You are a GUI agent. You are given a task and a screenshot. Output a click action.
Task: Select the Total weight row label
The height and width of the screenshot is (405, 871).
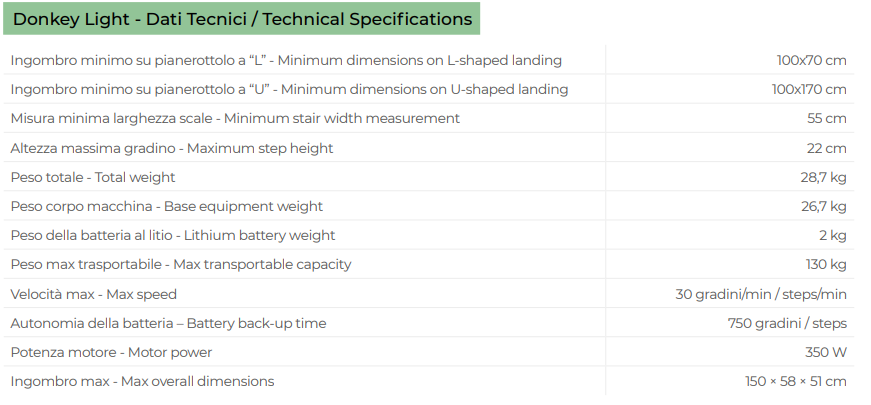point(93,177)
